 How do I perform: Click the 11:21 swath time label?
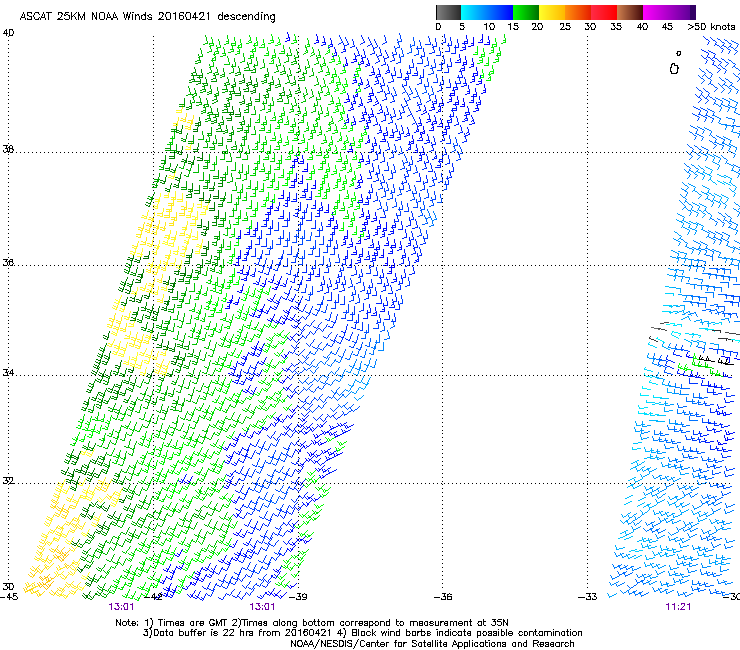click(x=678, y=607)
